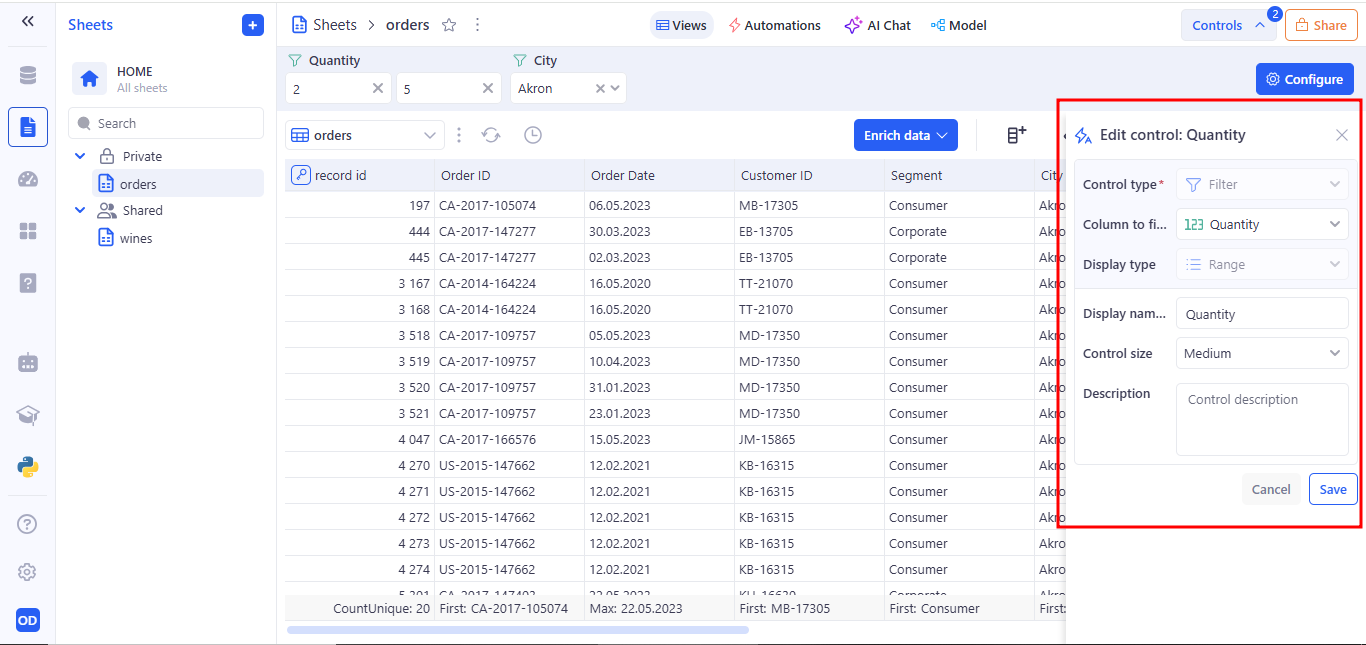The height and width of the screenshot is (645, 1366).
Task: Click the refresh icon beside orders view
Action: coord(491,135)
